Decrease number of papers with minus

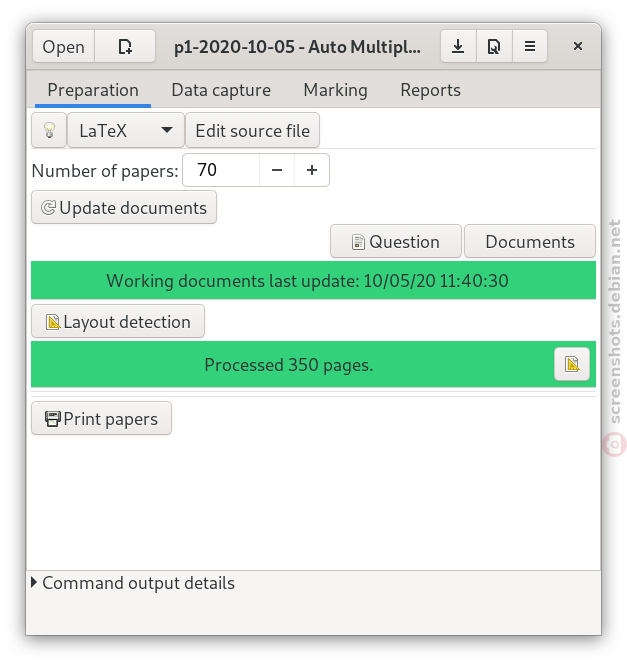277,170
